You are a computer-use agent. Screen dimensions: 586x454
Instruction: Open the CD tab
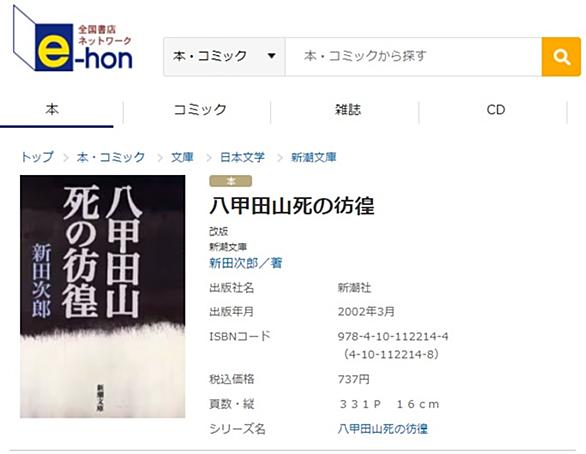pyautogui.click(x=496, y=110)
